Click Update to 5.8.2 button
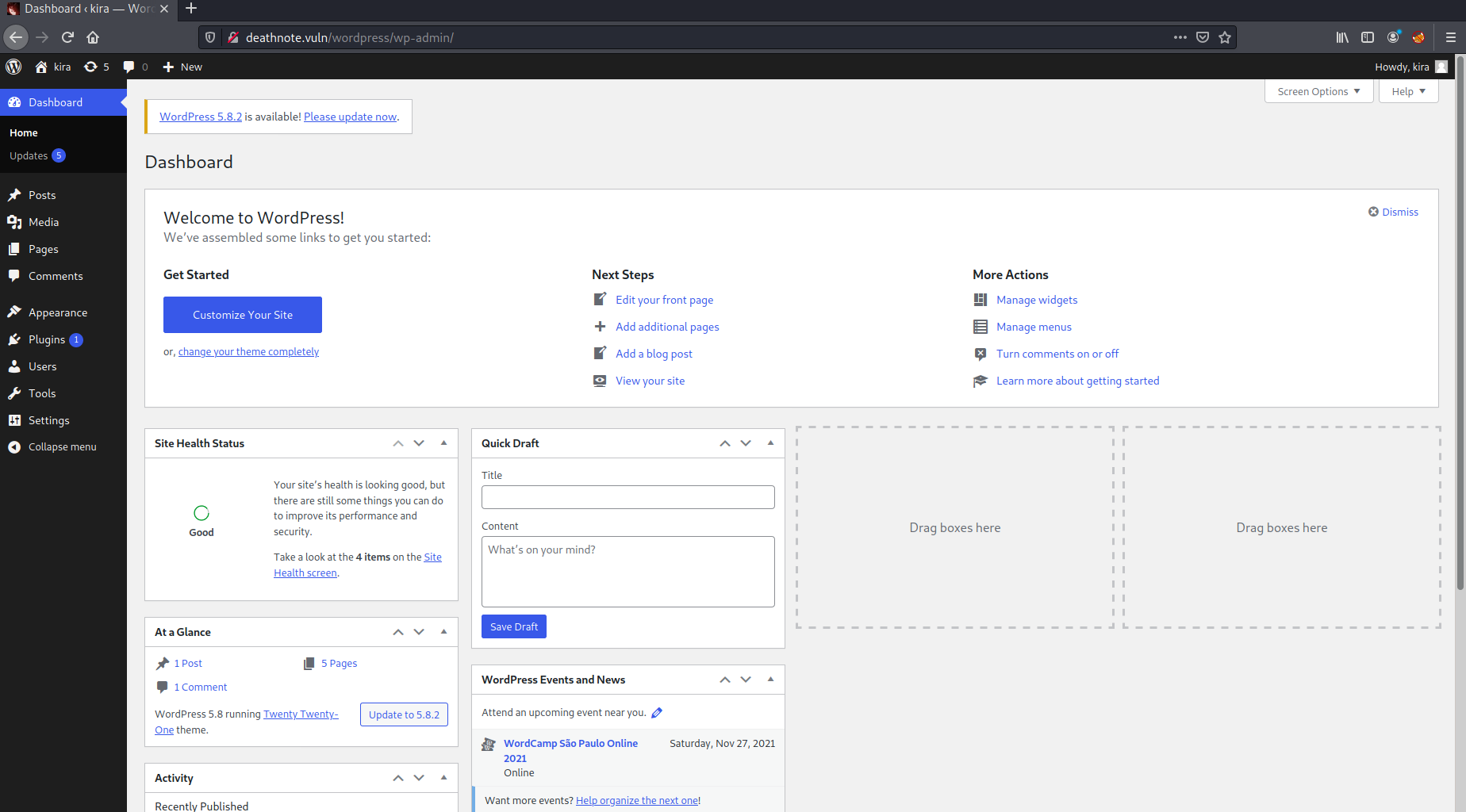This screenshot has height=812, width=1466. click(404, 714)
